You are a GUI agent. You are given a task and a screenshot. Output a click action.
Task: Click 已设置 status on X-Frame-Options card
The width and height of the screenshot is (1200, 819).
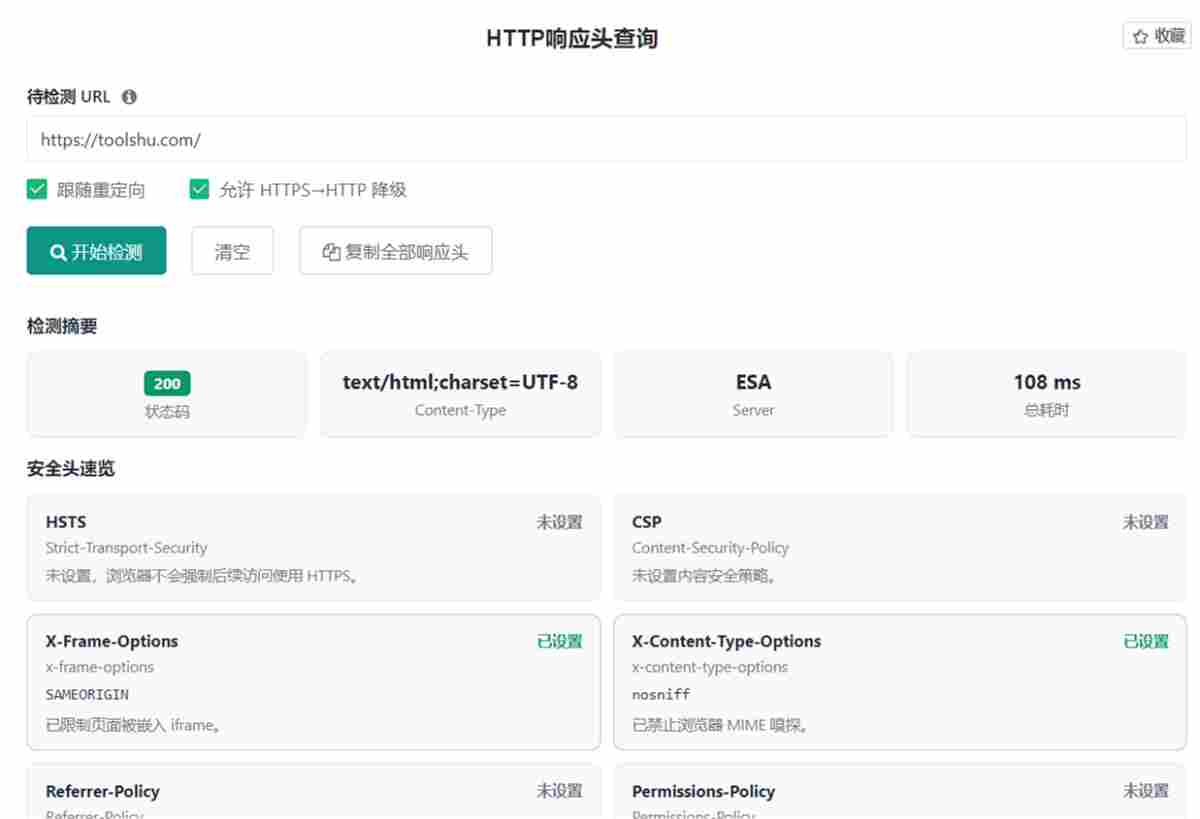(x=560, y=641)
